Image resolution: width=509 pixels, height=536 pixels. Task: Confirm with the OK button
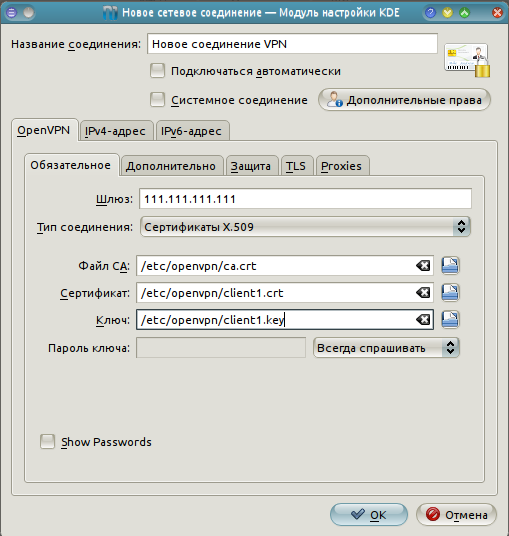tap(369, 514)
